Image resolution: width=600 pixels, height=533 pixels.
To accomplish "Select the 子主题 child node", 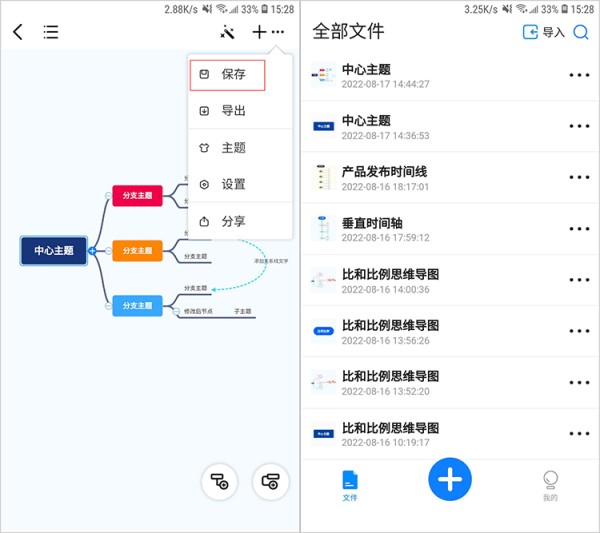I will click(x=243, y=311).
